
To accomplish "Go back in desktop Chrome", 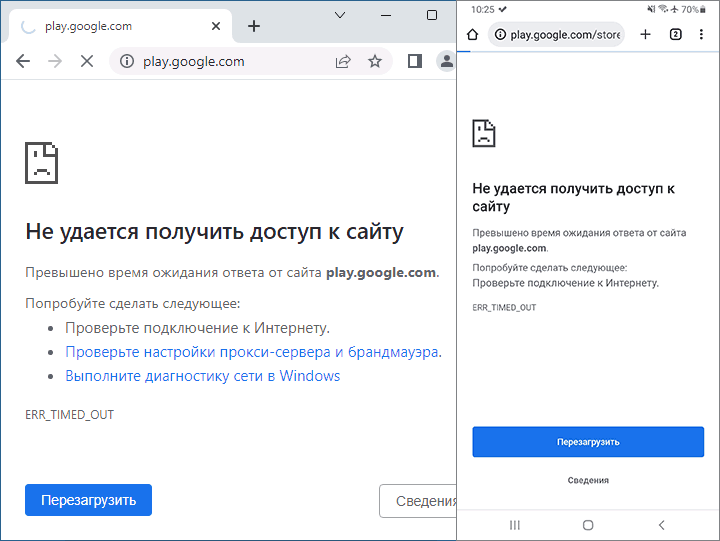I will (22, 61).
